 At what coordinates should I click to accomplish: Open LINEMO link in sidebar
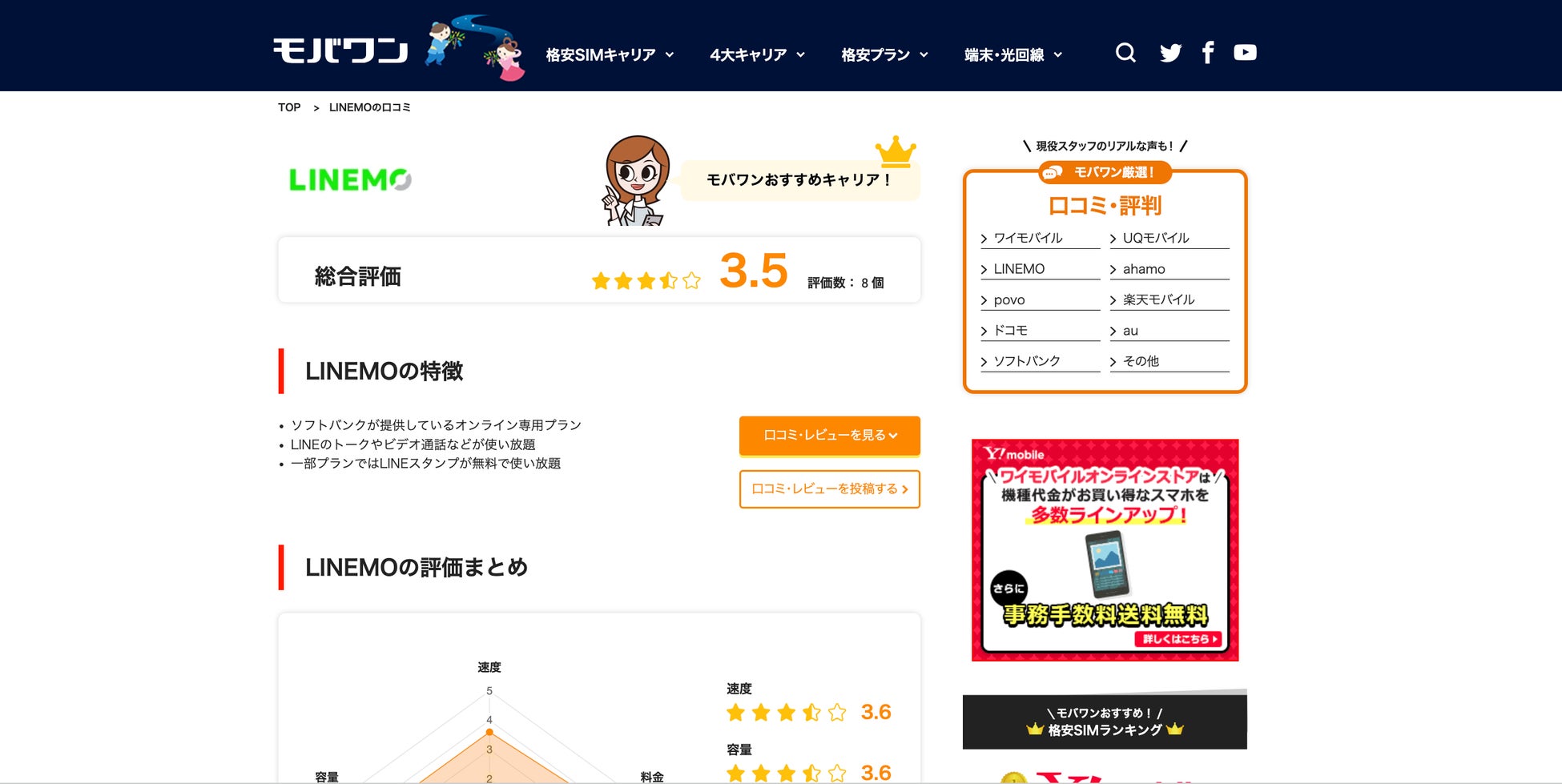coord(1041,269)
